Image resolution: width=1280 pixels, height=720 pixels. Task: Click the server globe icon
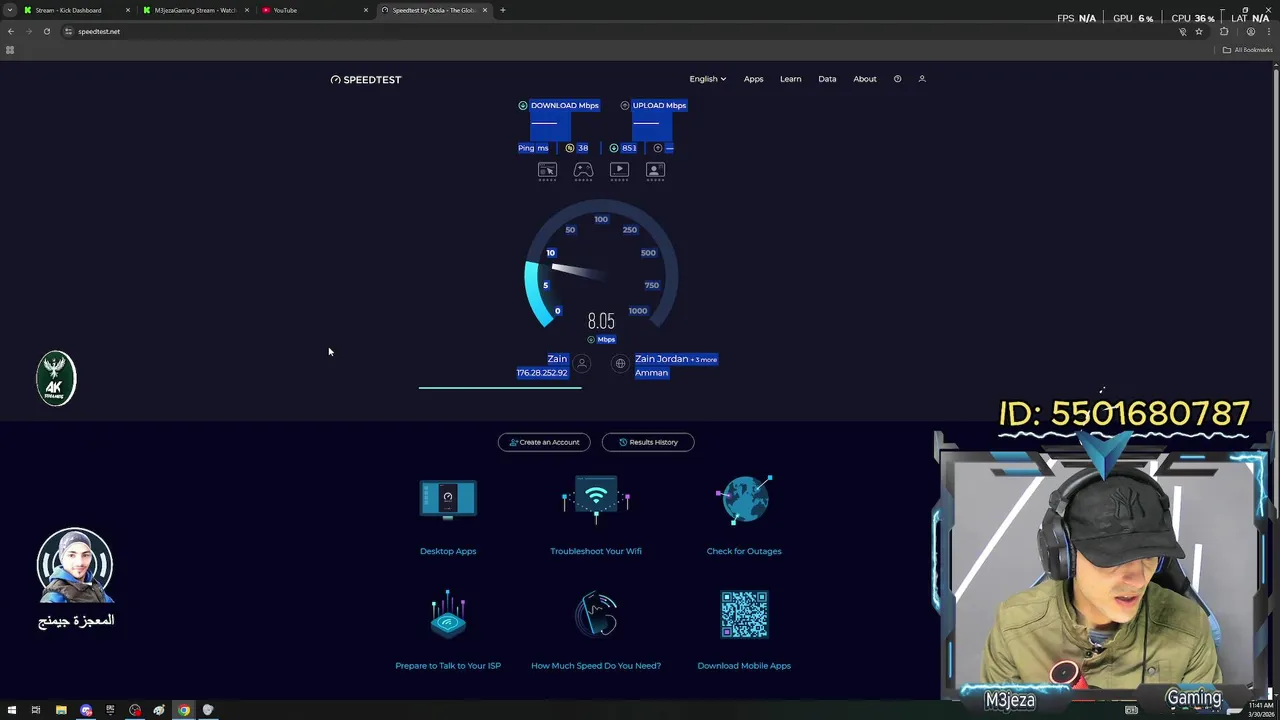click(620, 365)
